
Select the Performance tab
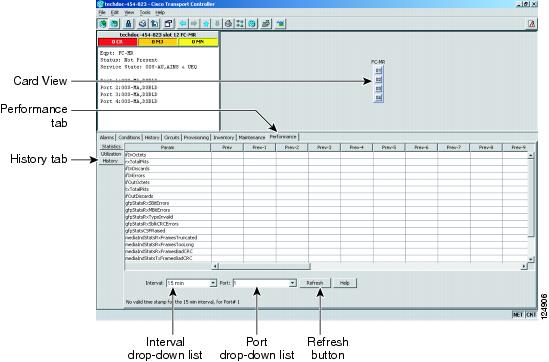(283, 137)
